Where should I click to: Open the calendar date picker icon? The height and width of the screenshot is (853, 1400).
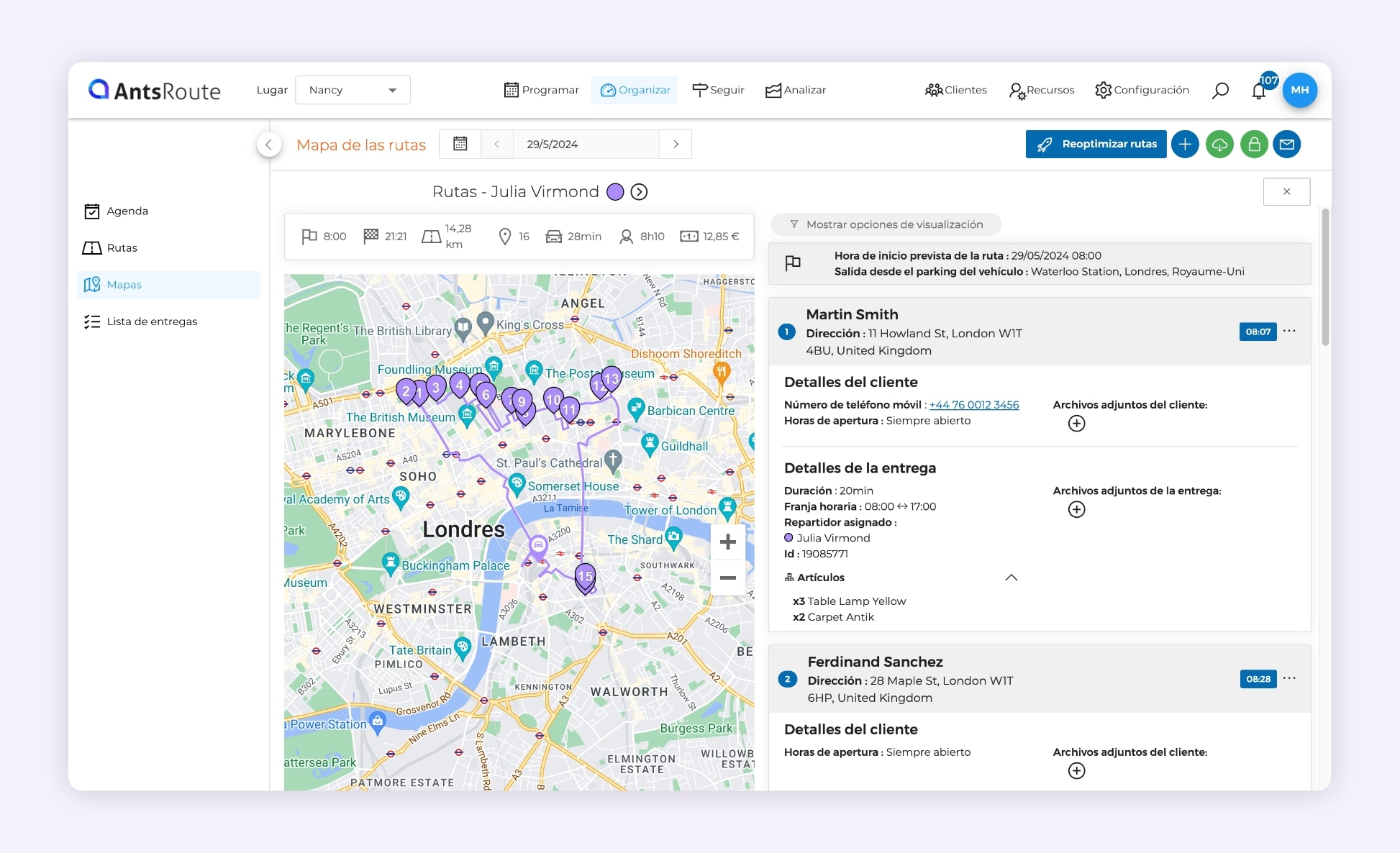460,144
